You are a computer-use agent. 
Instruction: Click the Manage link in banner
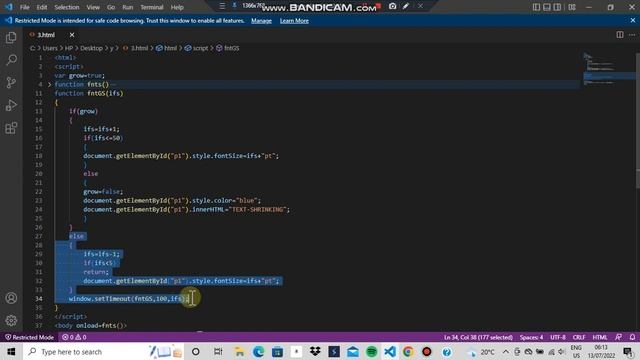[261, 21]
